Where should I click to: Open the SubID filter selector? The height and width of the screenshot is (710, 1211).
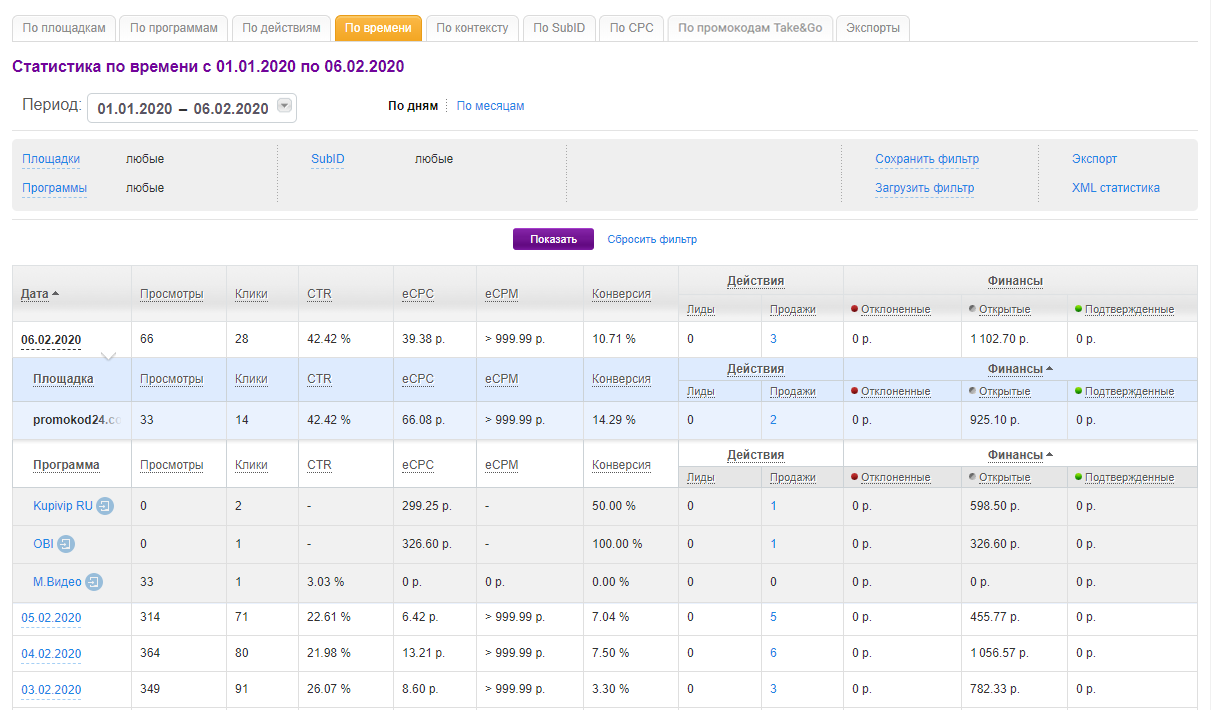coord(327,159)
